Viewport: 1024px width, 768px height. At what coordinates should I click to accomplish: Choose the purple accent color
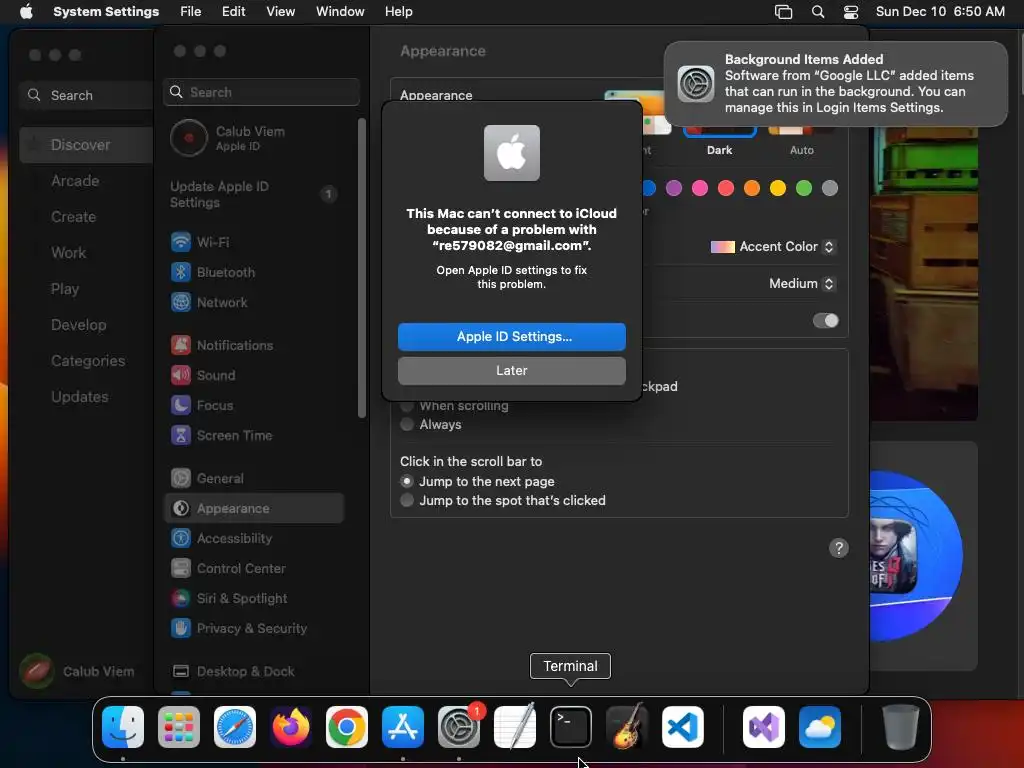(674, 188)
